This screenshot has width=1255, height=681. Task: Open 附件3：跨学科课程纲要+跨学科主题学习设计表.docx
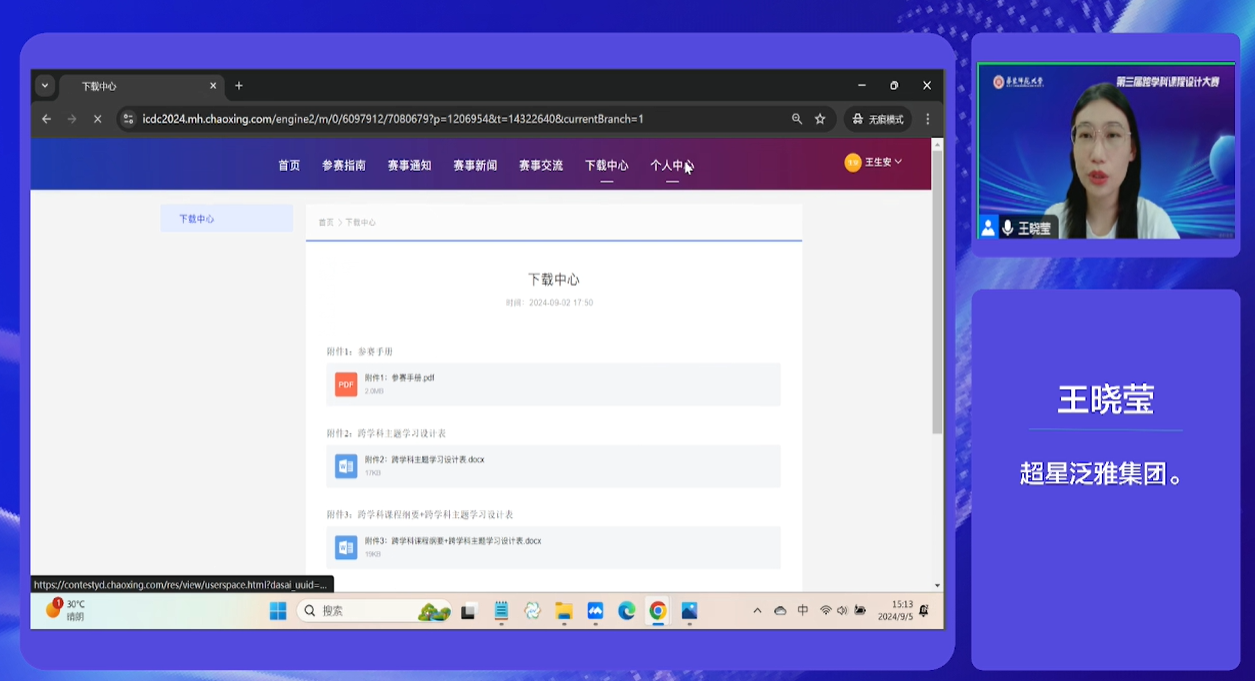point(553,547)
